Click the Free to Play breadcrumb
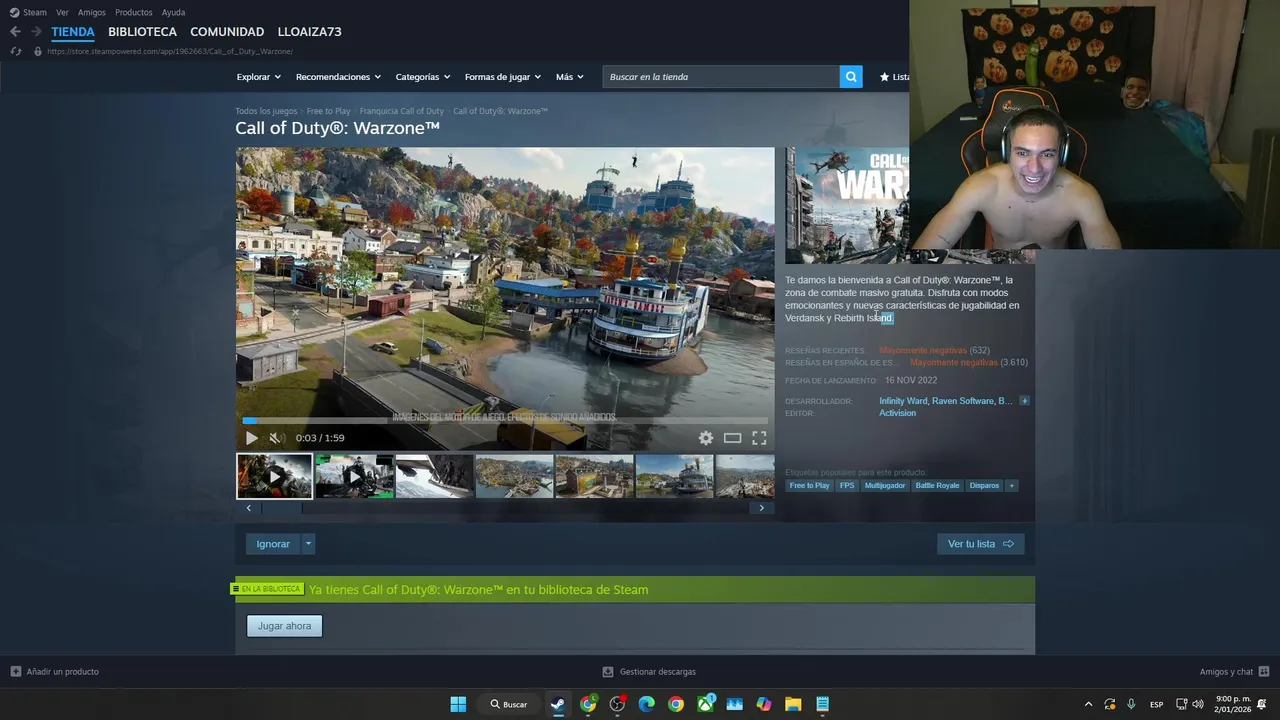 328,111
